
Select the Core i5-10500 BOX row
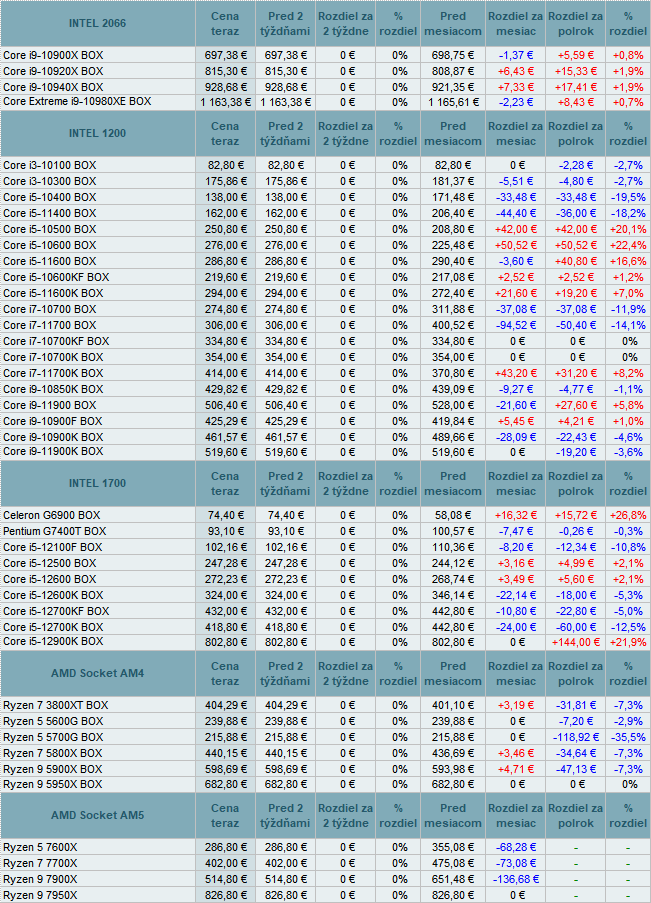tap(50, 230)
